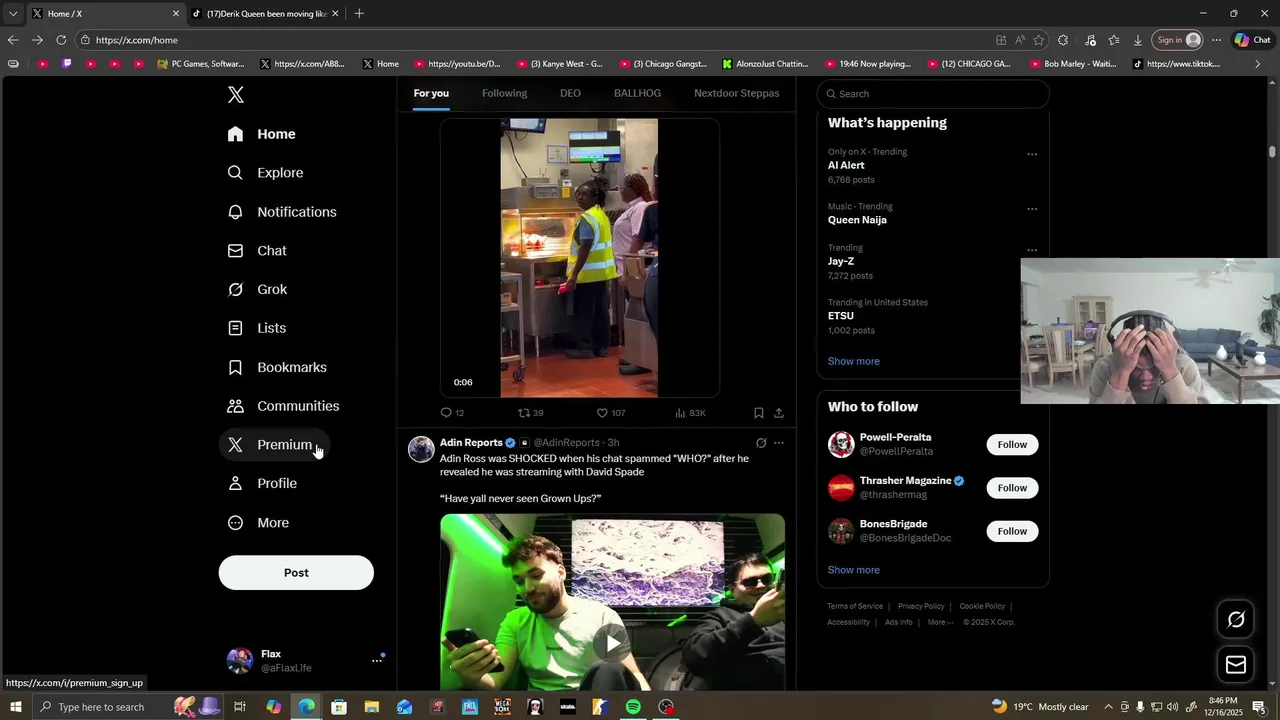Bookmark the video post with 83K views
Viewport: 1280px width, 720px height.
pos(758,413)
